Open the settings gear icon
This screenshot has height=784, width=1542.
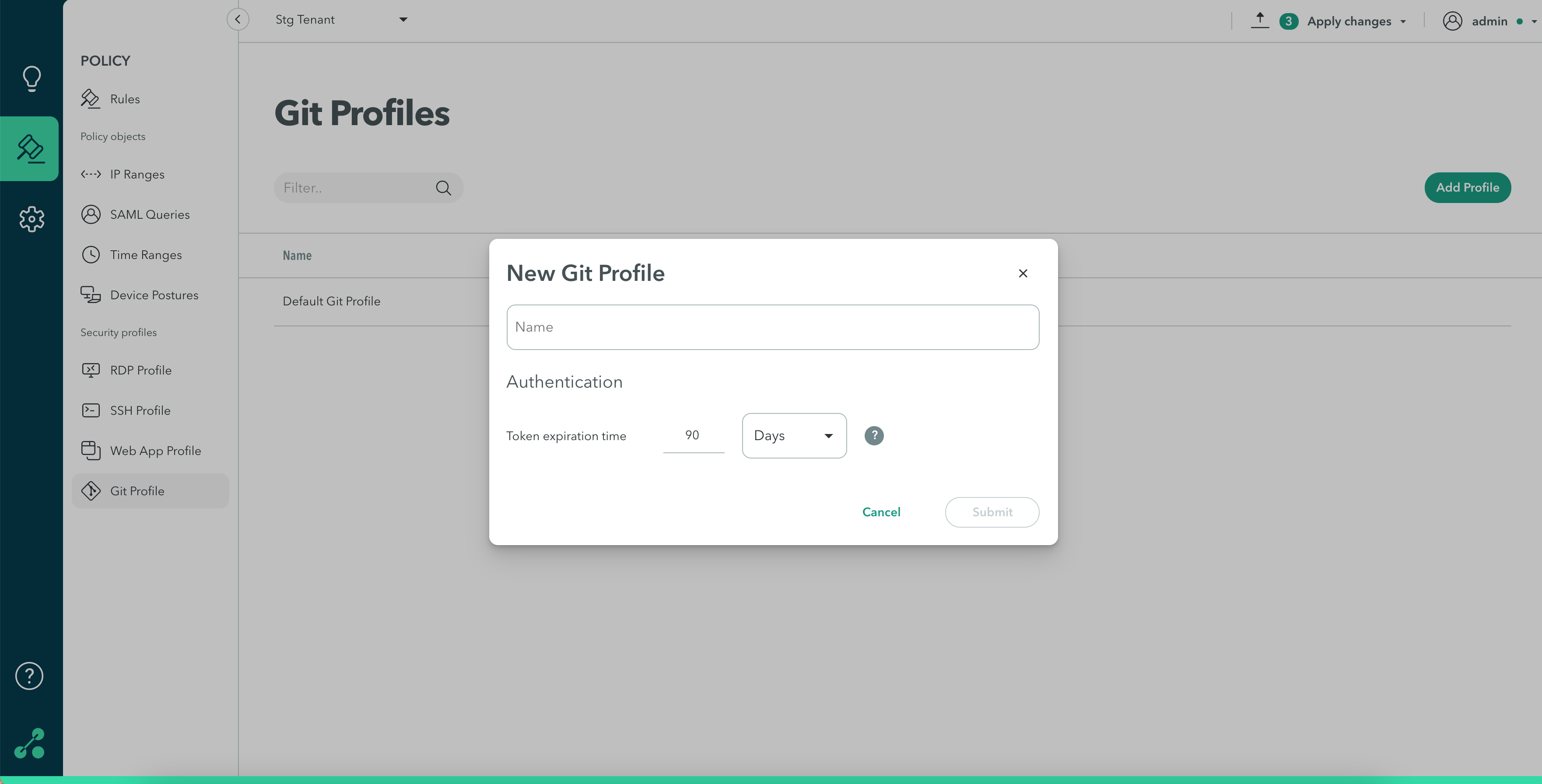pyautogui.click(x=31, y=219)
